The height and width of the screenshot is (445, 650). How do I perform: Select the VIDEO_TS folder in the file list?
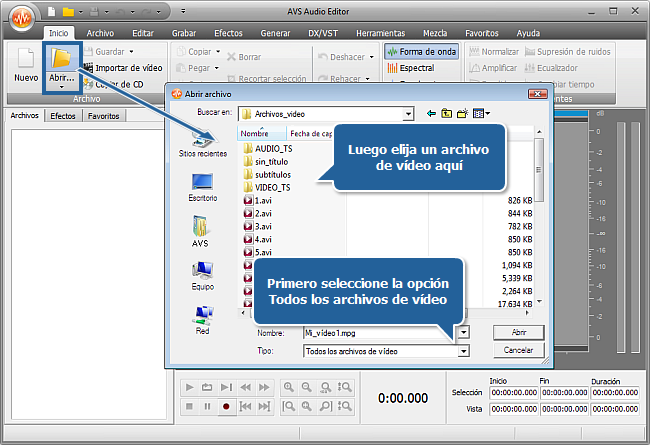267,187
